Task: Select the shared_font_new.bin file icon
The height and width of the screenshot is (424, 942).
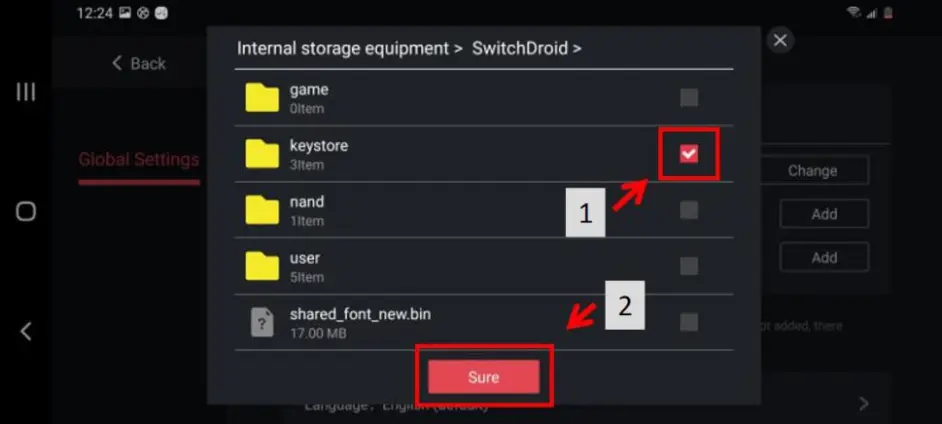Action: point(262,322)
